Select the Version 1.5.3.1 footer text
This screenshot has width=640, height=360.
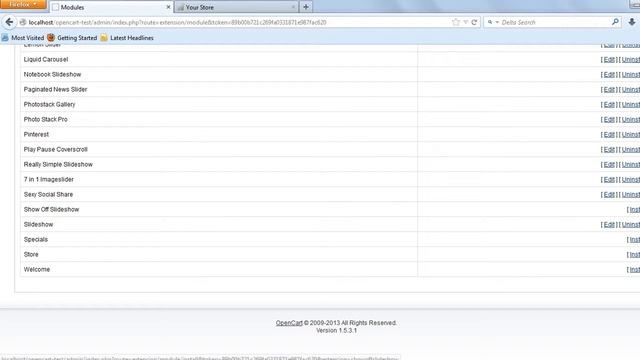[336, 331]
